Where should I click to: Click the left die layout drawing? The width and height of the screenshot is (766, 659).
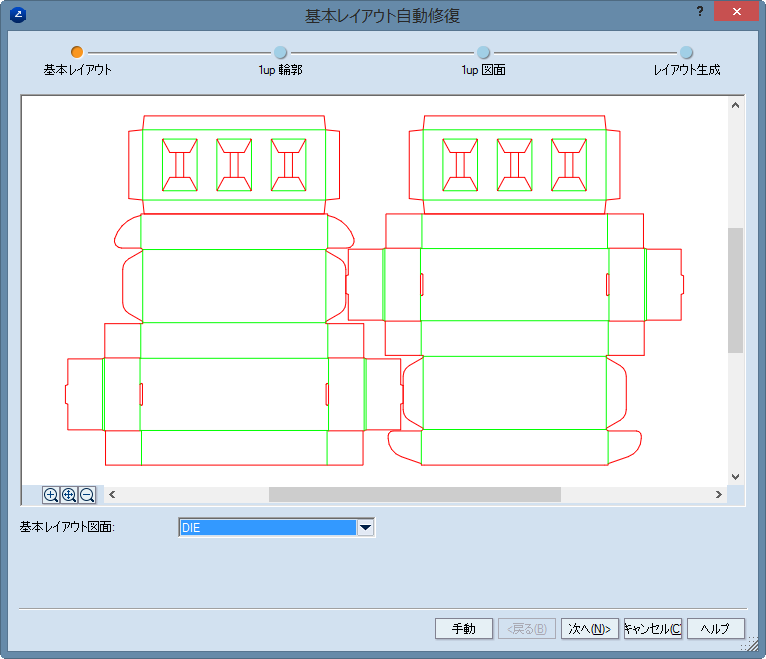tap(234, 290)
